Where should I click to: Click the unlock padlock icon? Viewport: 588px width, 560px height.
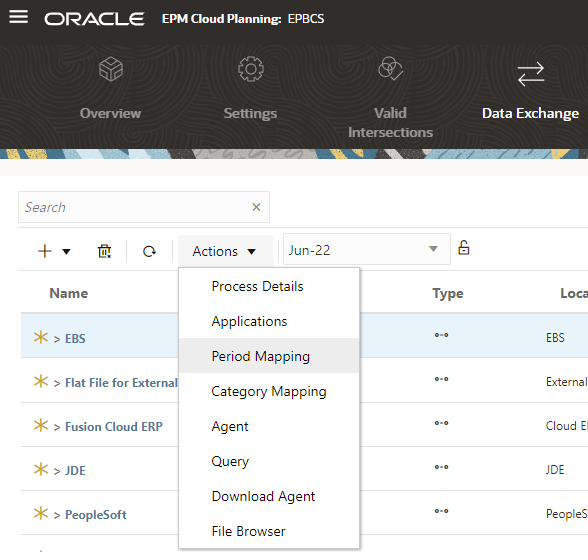pyautogui.click(x=464, y=248)
